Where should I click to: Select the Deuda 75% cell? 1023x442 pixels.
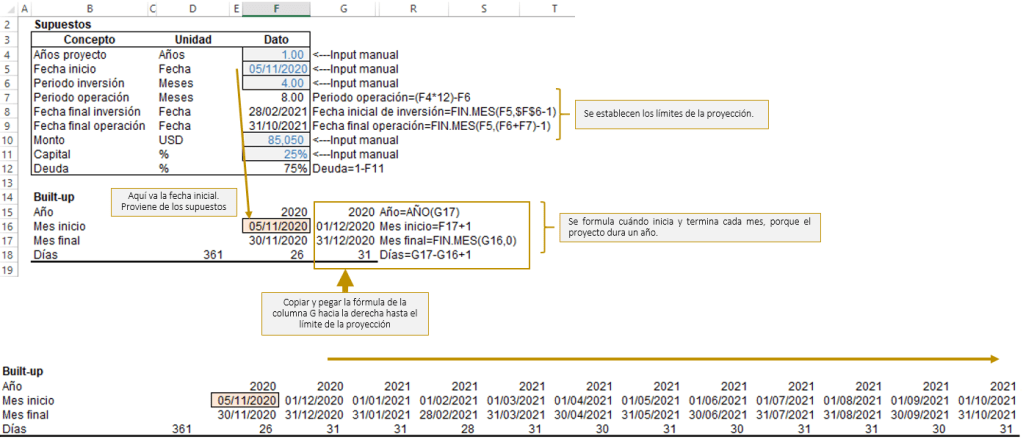(x=276, y=170)
